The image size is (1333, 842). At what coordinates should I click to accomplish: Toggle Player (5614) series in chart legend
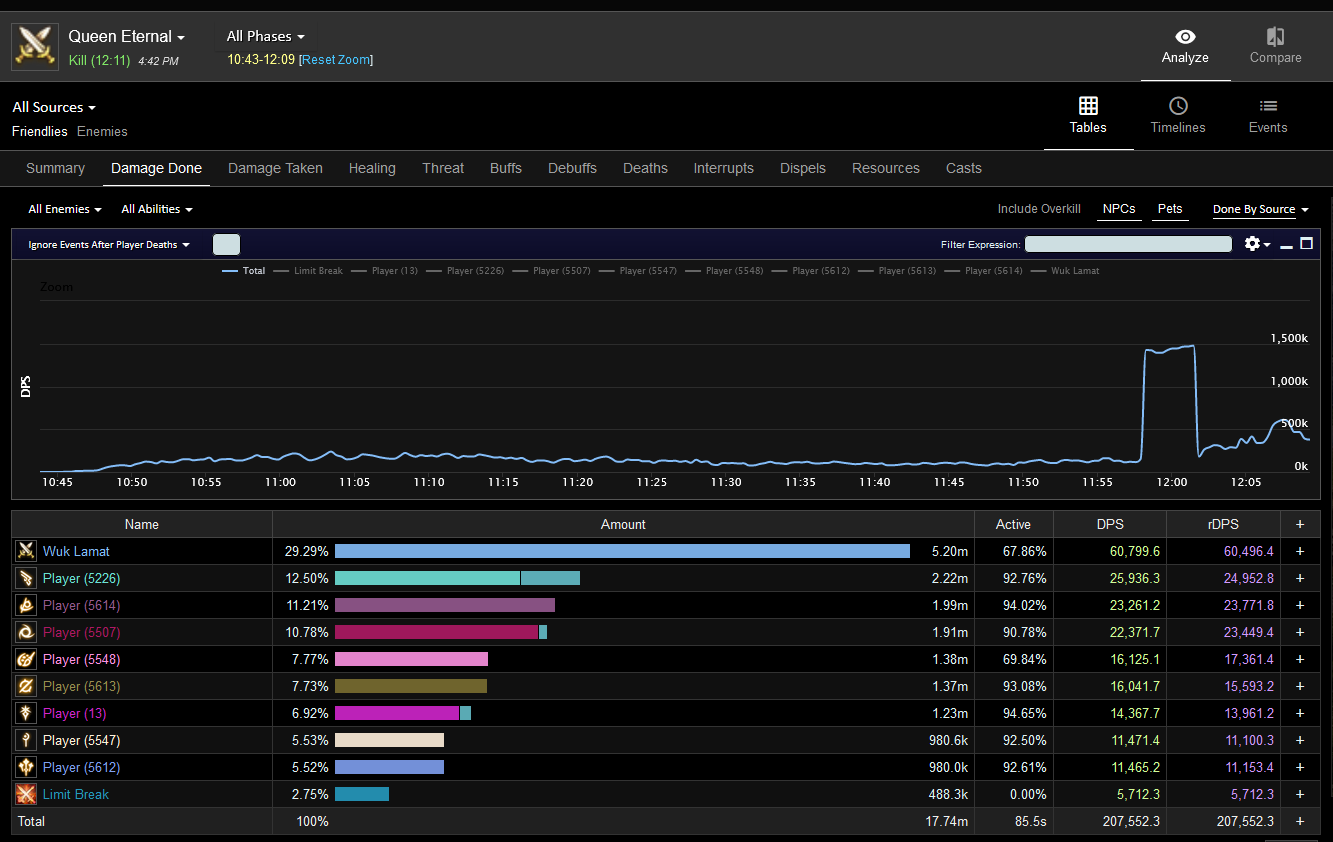[983, 271]
